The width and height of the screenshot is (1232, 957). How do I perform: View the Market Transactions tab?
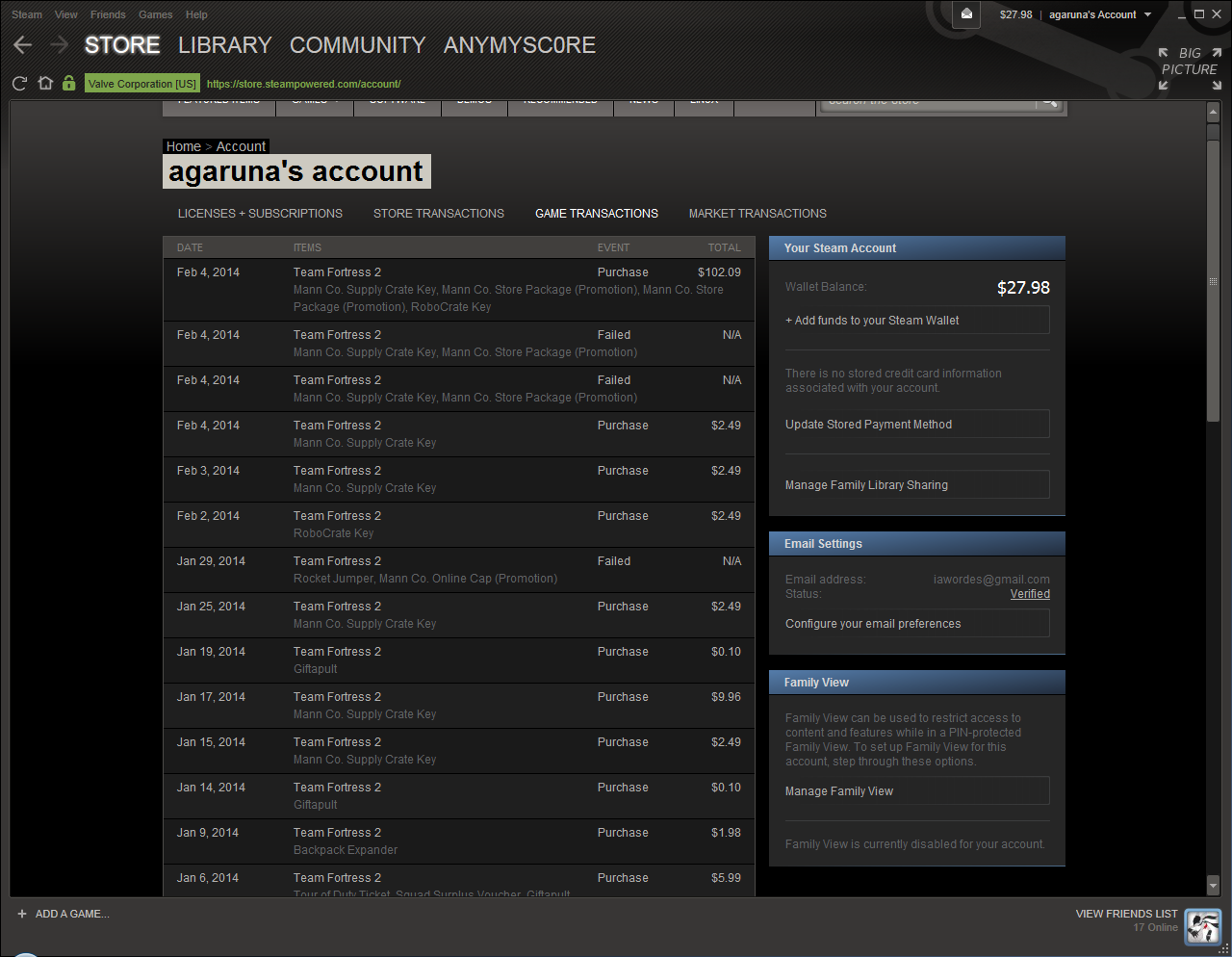click(x=757, y=214)
